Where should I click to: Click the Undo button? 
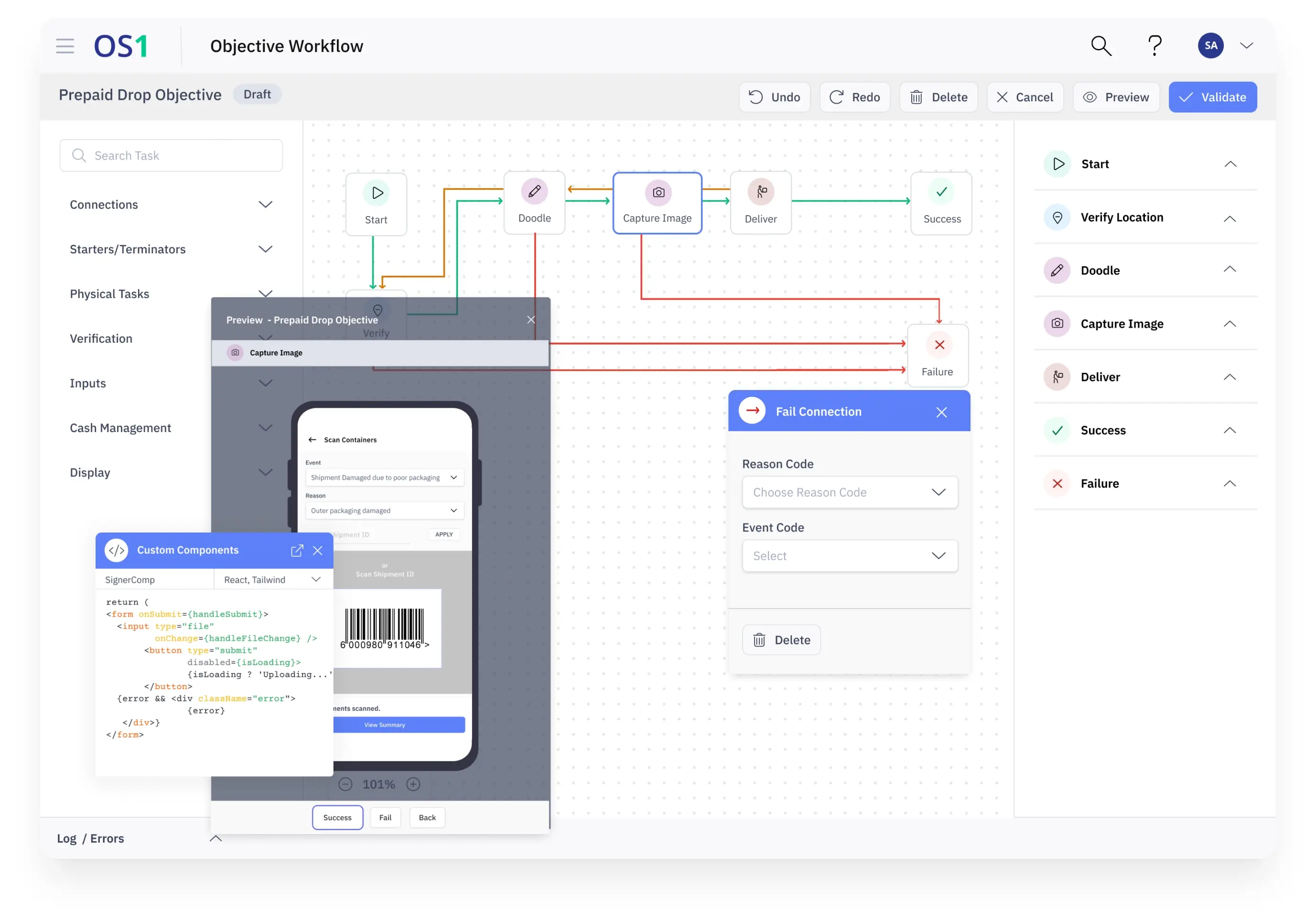(x=774, y=97)
